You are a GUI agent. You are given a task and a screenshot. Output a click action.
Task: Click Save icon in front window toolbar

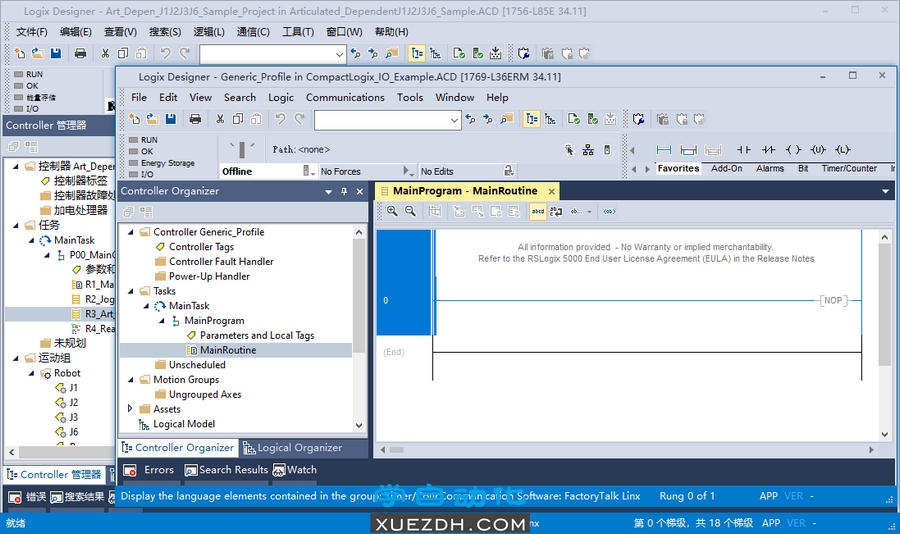click(x=170, y=119)
